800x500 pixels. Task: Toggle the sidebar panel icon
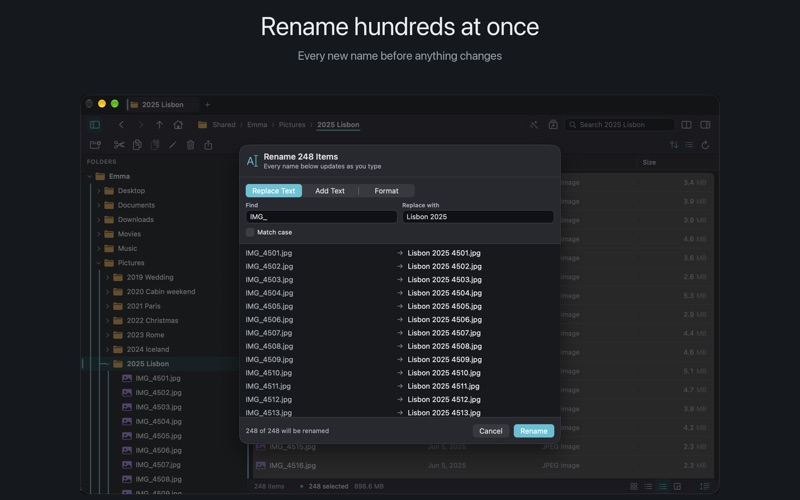[95, 124]
